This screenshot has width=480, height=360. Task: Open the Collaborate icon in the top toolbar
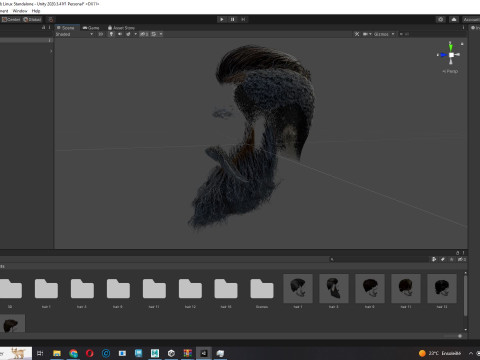pyautogui.click(x=441, y=19)
